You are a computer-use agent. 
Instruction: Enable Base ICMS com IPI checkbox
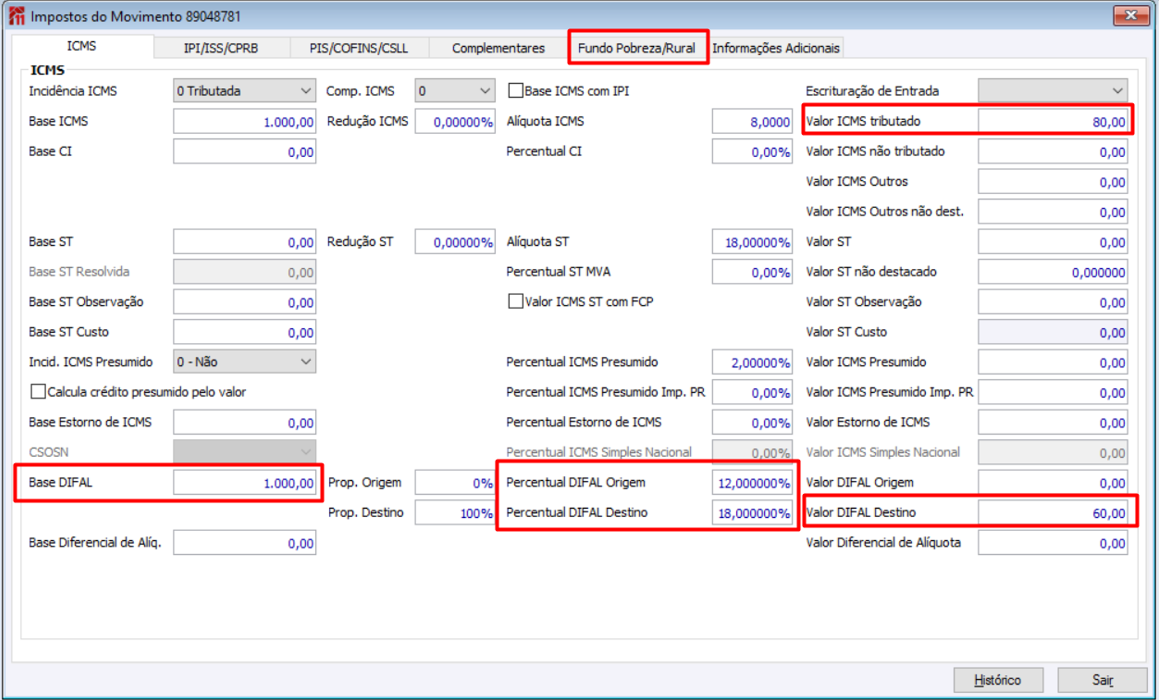pos(516,91)
